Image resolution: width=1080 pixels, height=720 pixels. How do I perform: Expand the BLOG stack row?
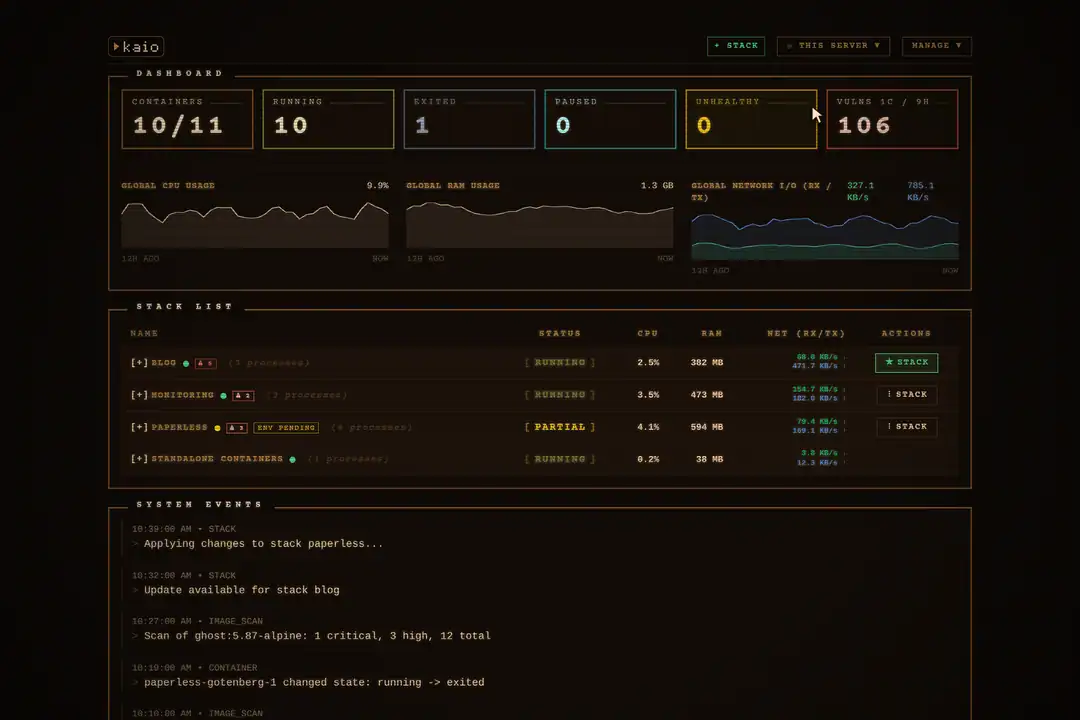pyautogui.click(x=139, y=362)
